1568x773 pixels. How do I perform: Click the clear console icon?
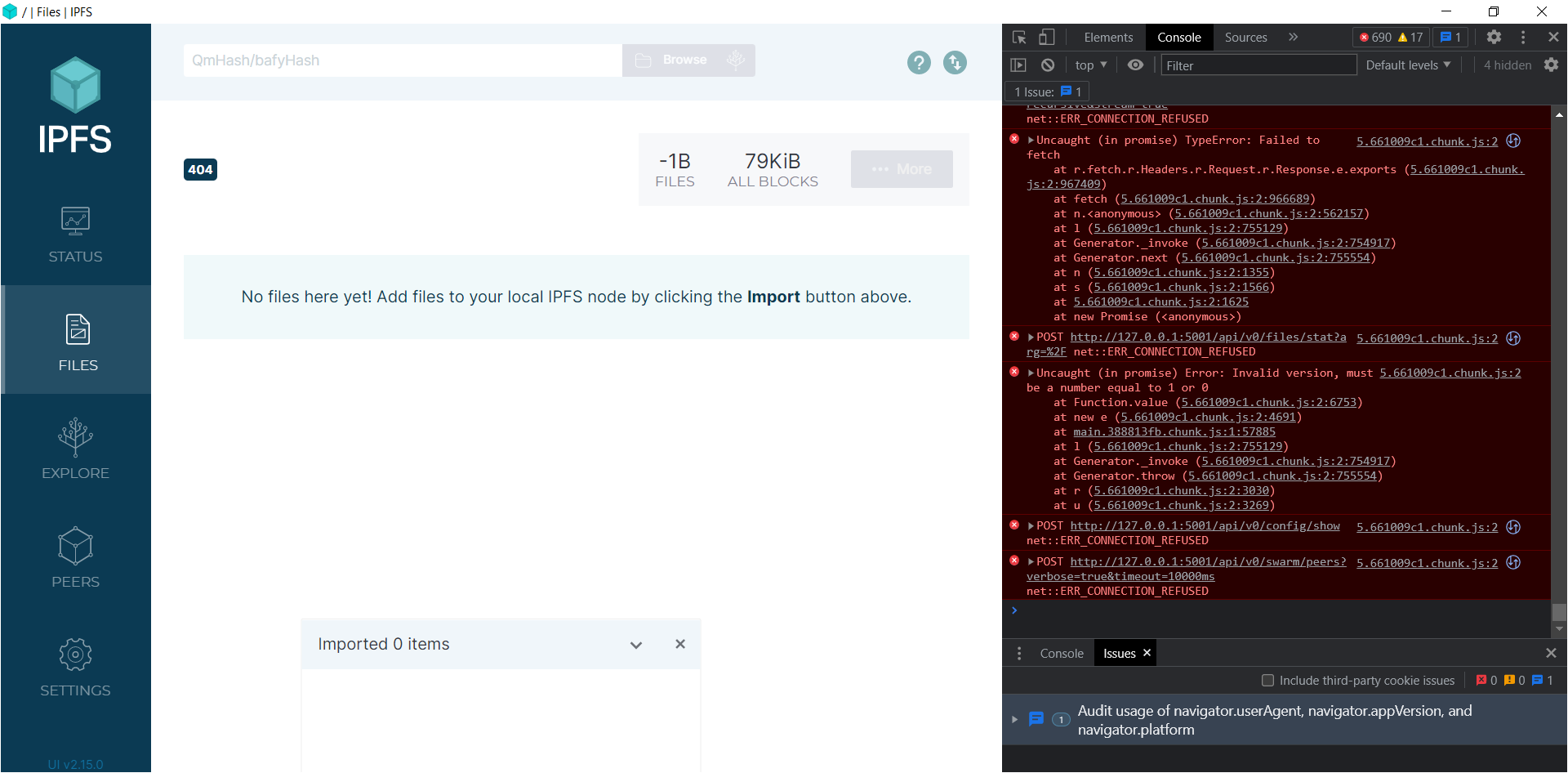point(1048,65)
